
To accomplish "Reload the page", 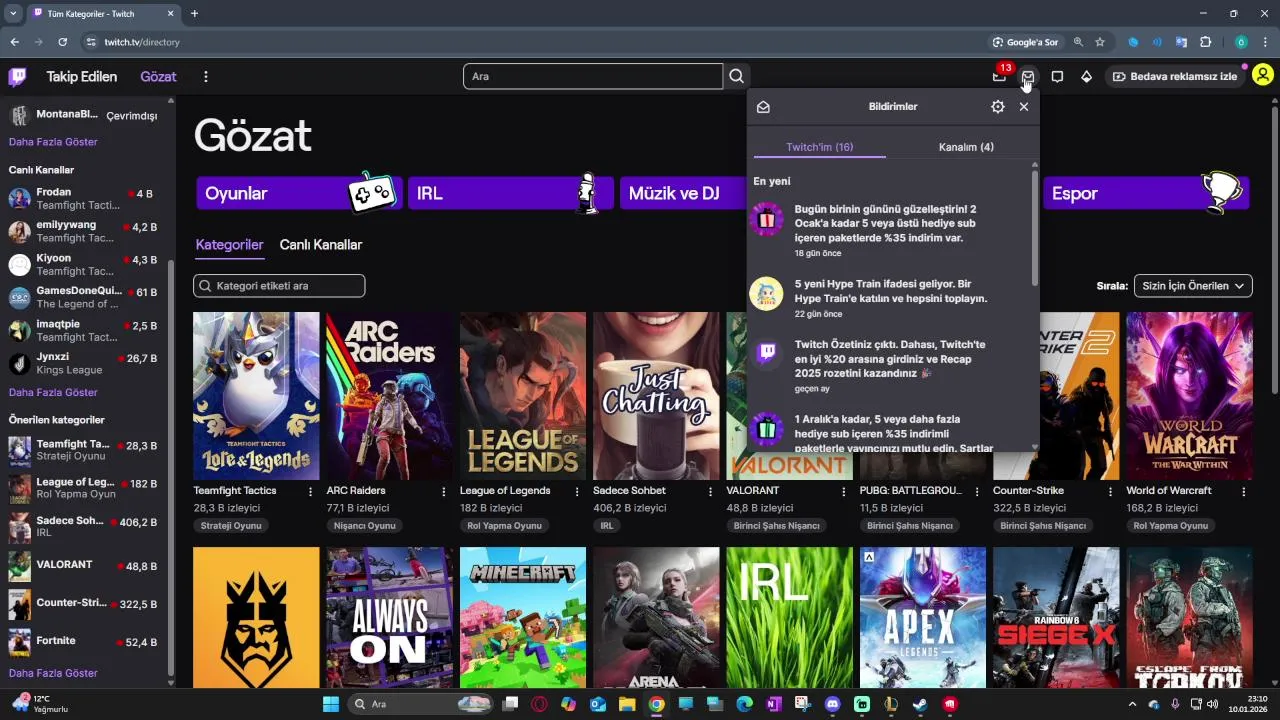I will tap(62, 42).
